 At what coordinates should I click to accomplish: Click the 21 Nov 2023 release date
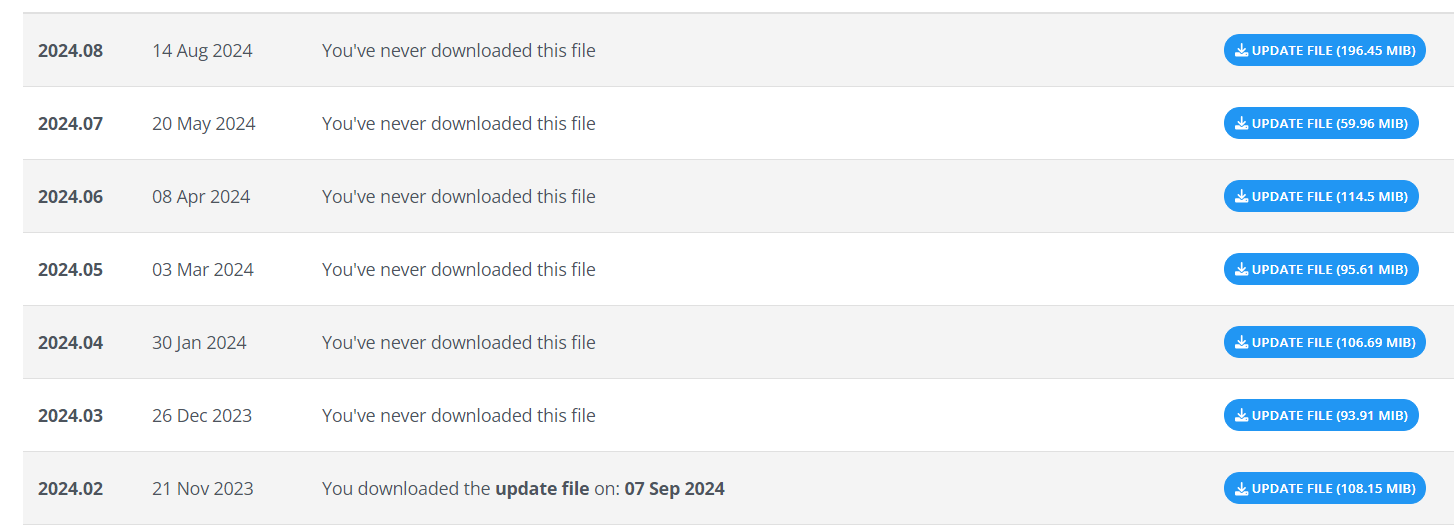click(203, 489)
